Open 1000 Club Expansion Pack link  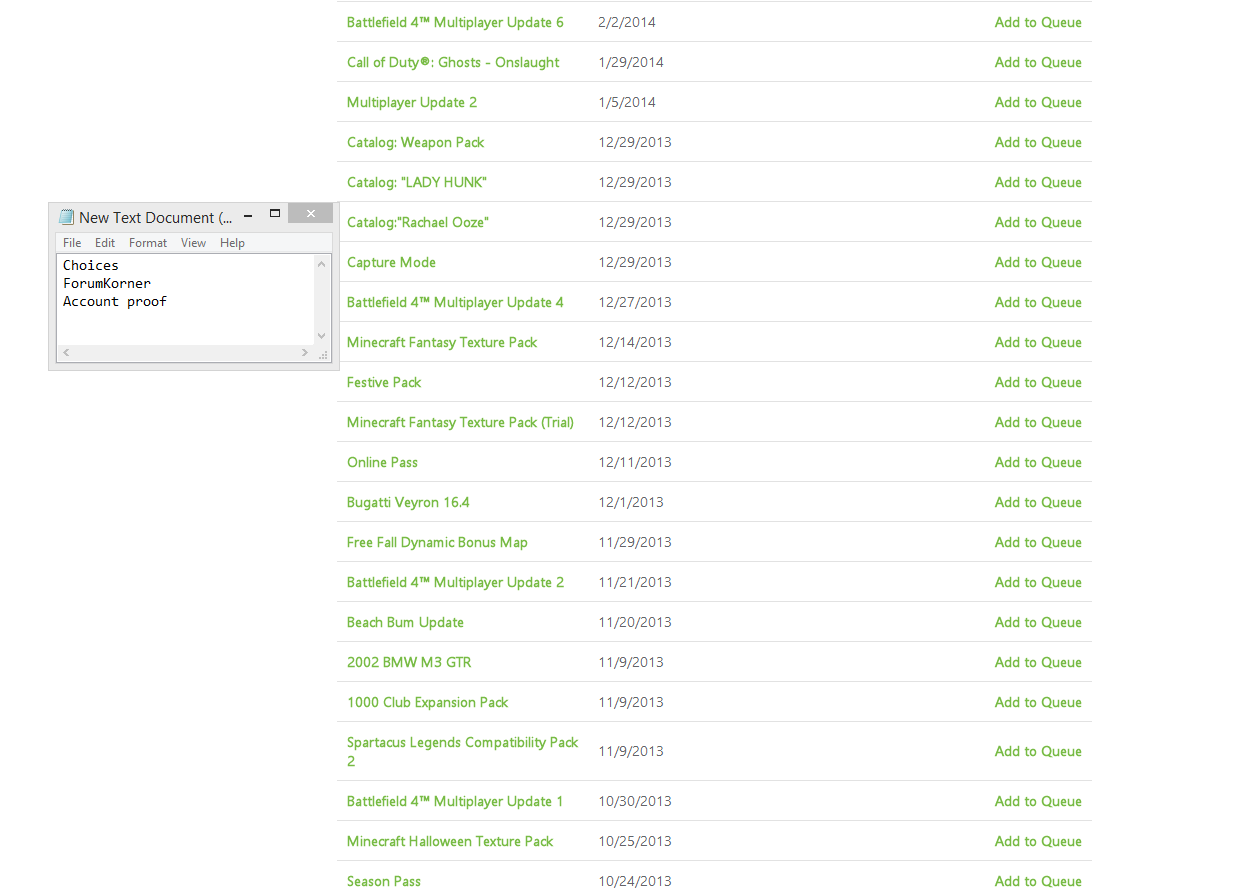(428, 702)
